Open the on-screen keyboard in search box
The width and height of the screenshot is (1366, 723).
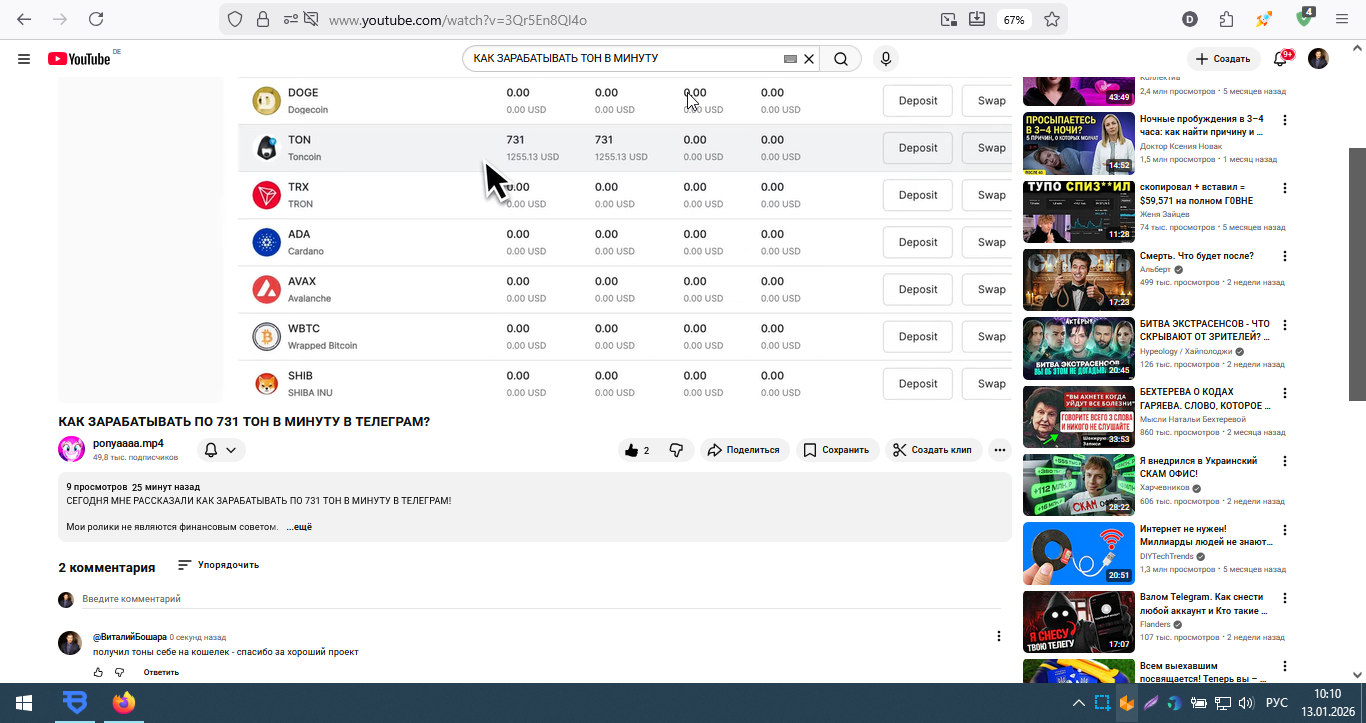tap(790, 59)
